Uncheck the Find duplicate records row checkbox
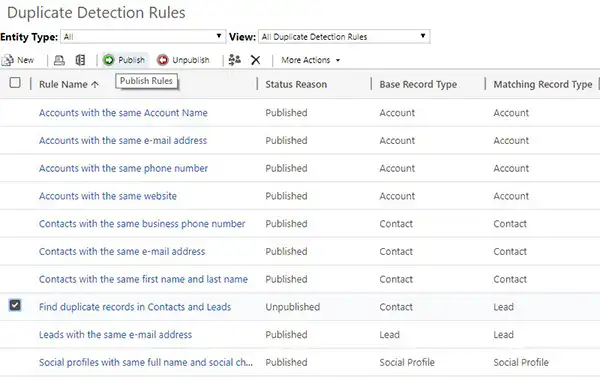The image size is (600, 392). click(x=15, y=305)
